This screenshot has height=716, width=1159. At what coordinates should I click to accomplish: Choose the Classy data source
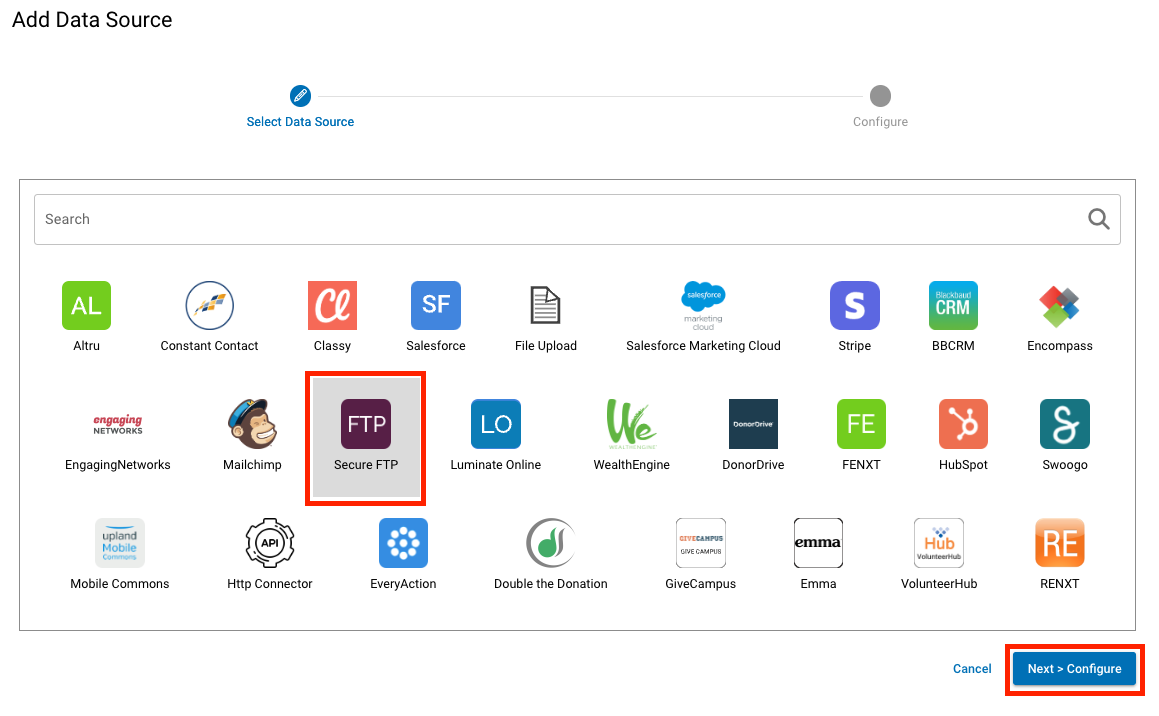point(332,306)
